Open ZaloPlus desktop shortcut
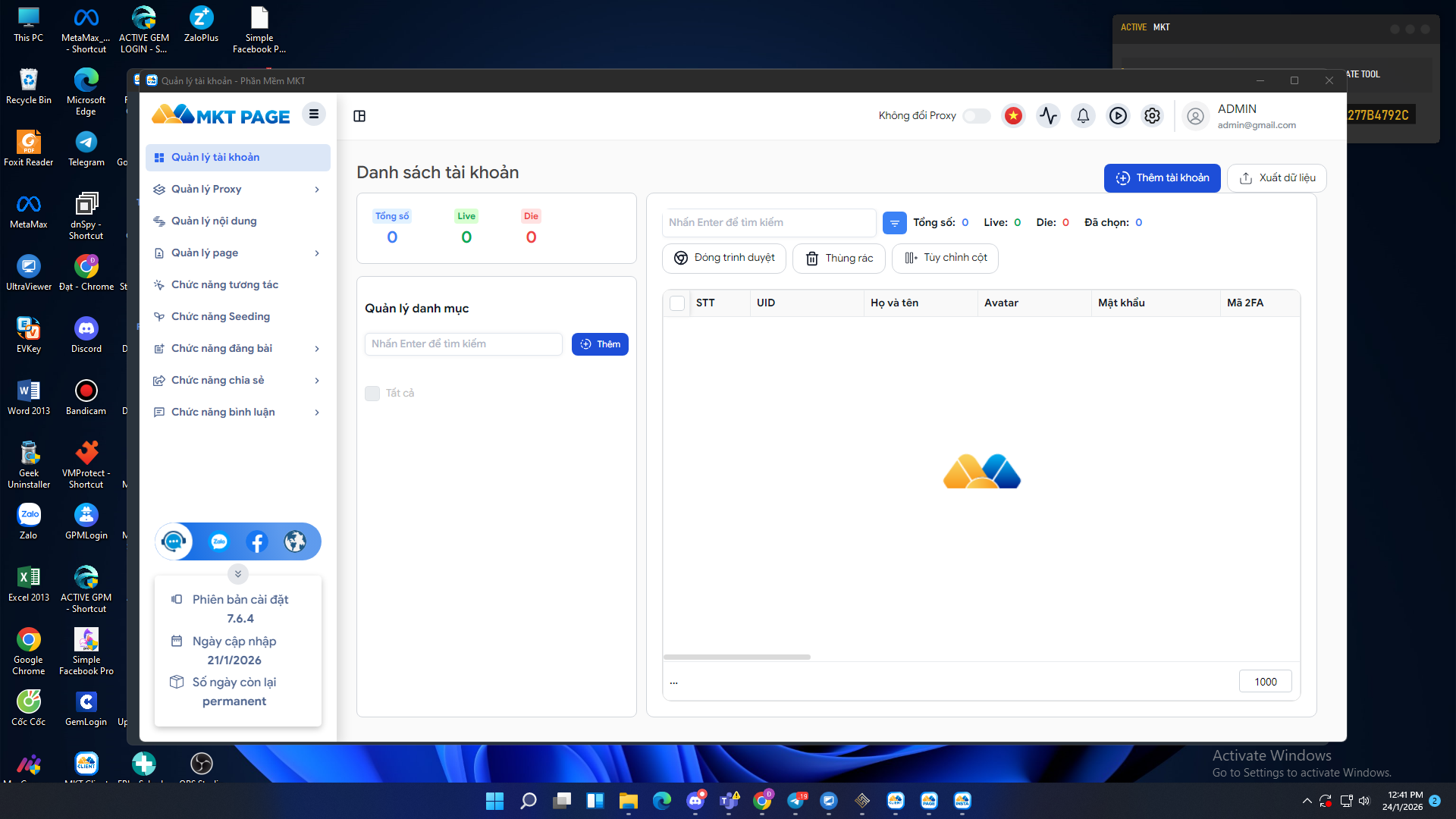 tap(201, 25)
